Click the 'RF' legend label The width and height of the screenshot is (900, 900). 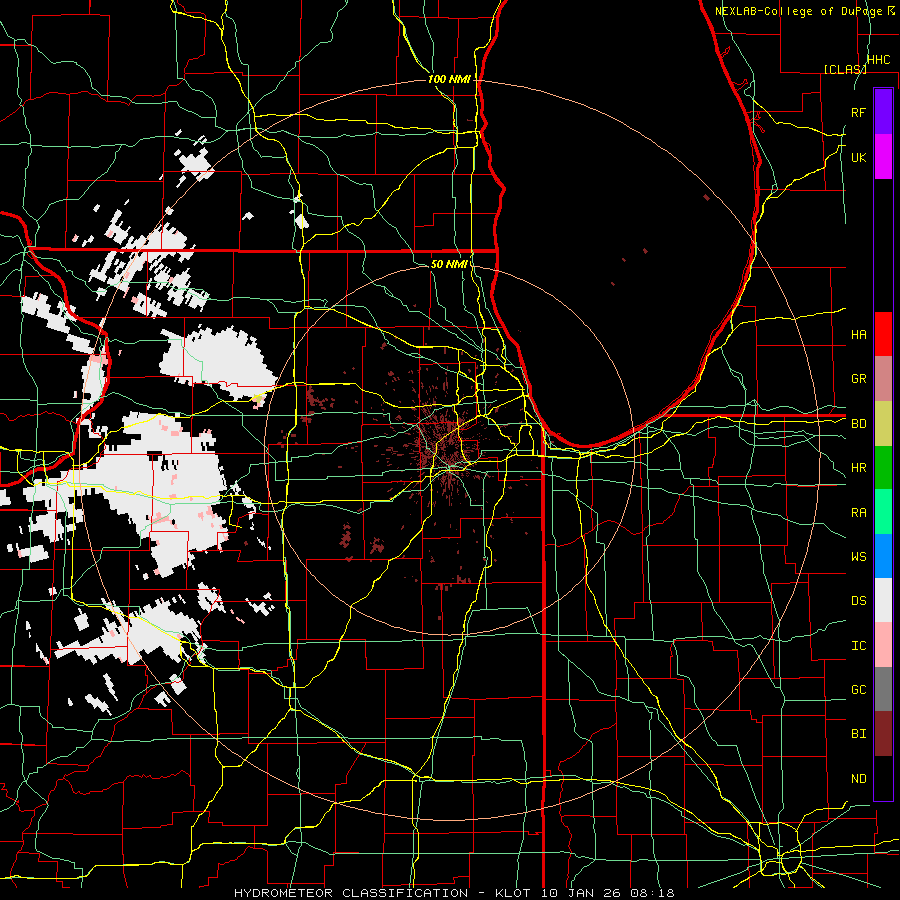pyautogui.click(x=858, y=112)
